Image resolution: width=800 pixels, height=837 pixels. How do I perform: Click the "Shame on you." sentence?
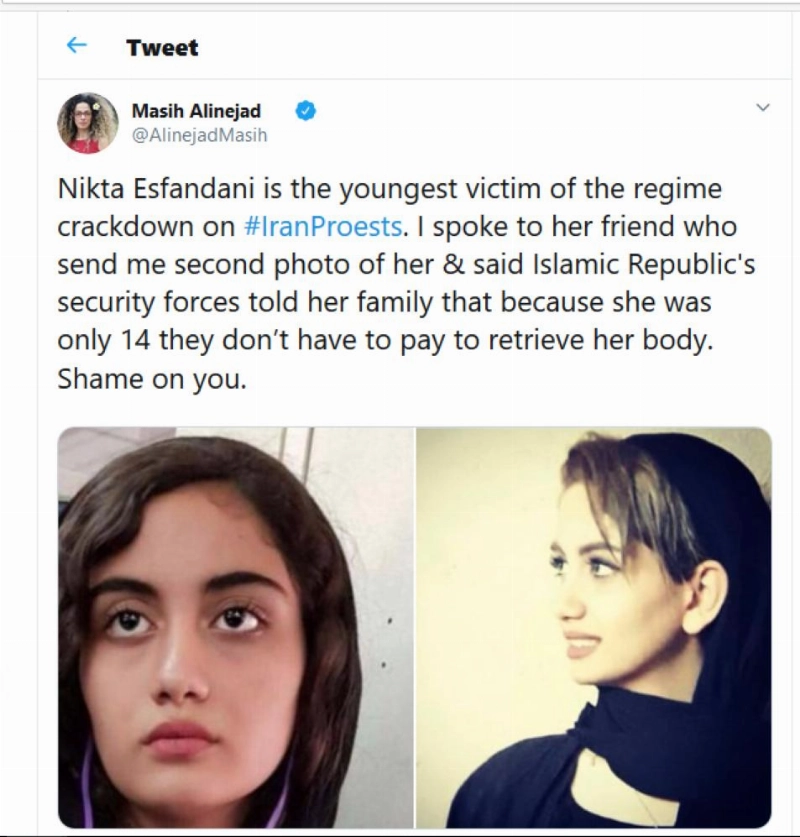coord(152,379)
